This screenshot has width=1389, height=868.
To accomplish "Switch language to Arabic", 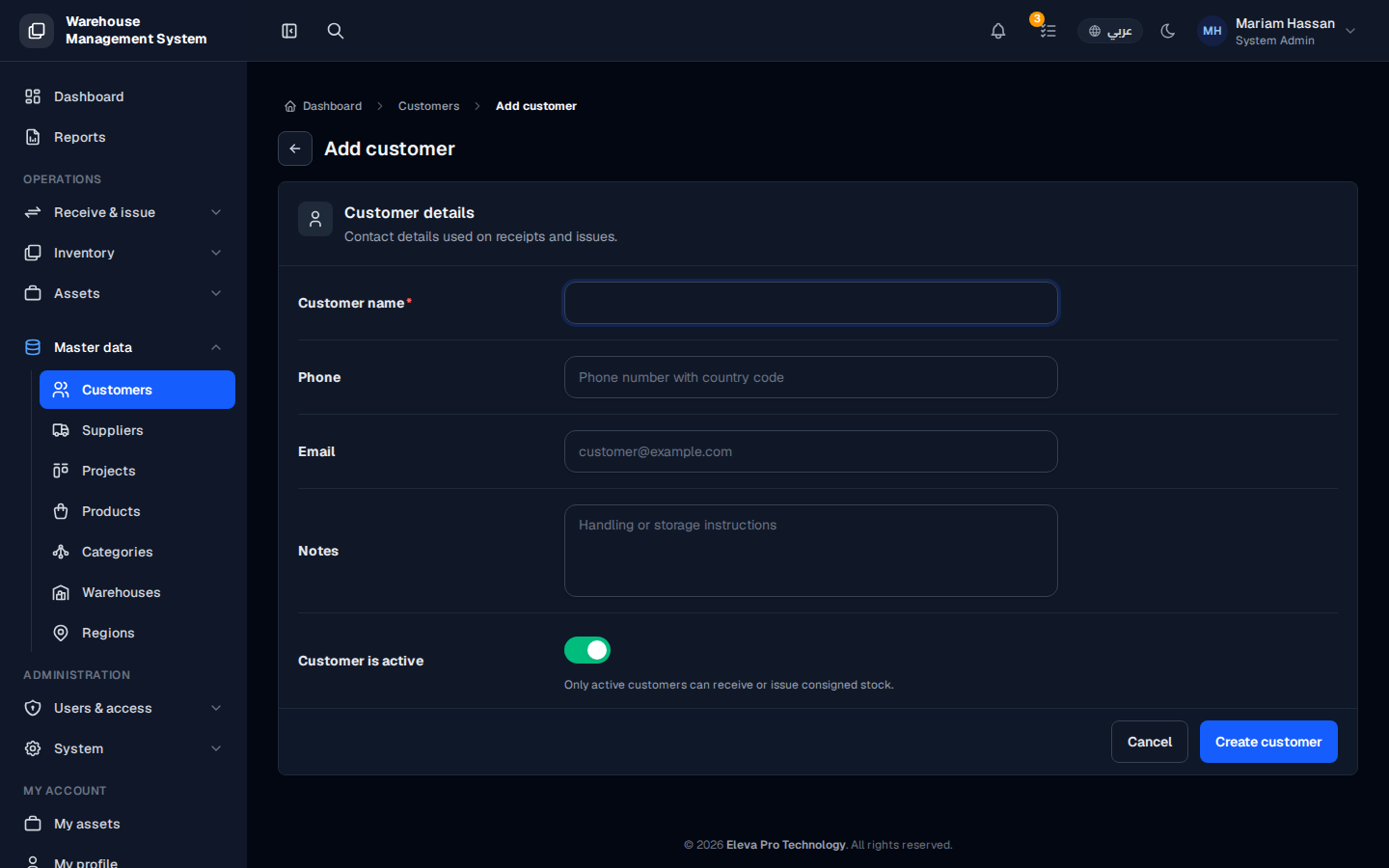I will pyautogui.click(x=1110, y=31).
